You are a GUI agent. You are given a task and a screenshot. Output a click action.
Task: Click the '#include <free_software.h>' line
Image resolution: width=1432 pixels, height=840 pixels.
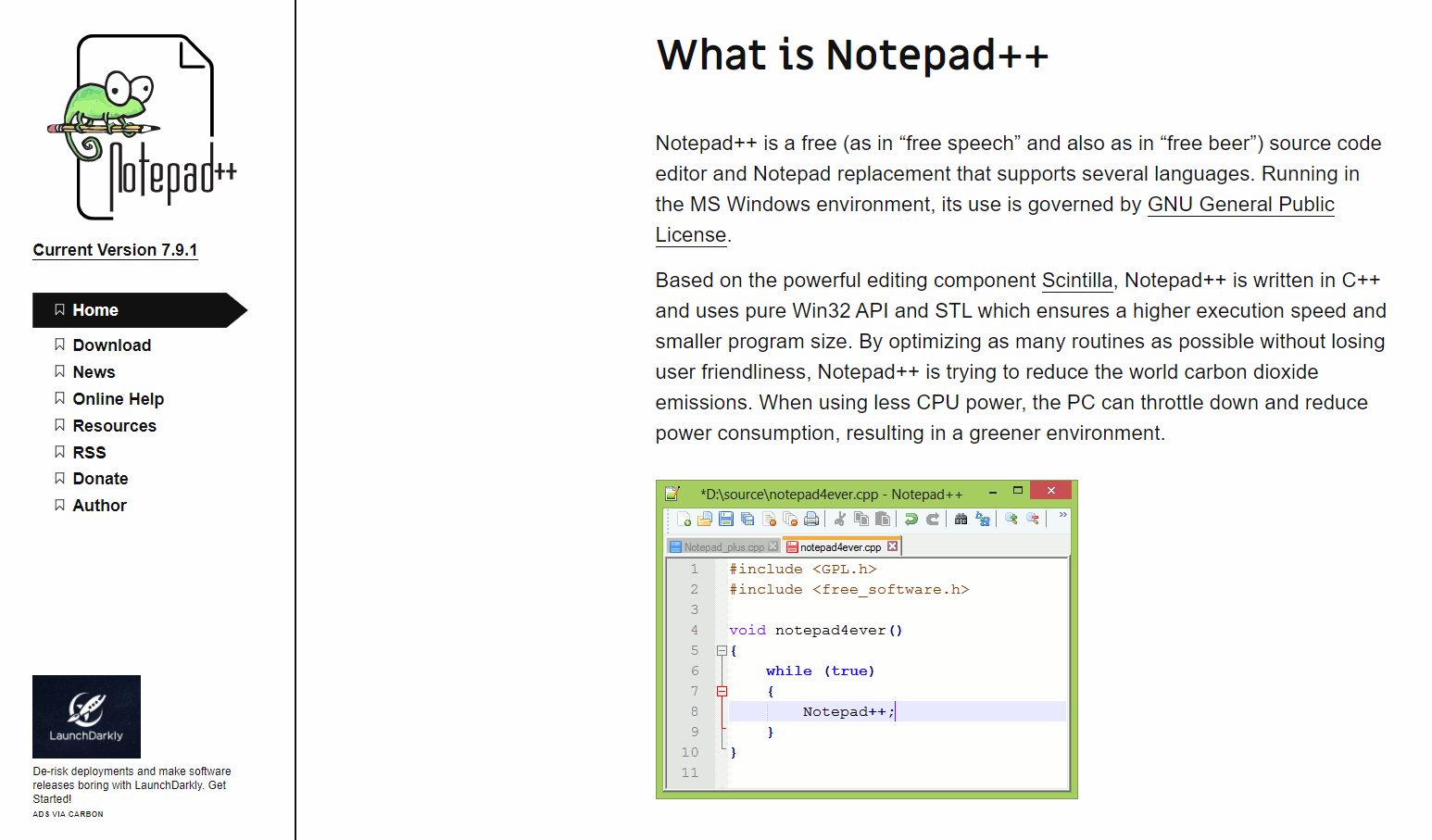coord(848,590)
